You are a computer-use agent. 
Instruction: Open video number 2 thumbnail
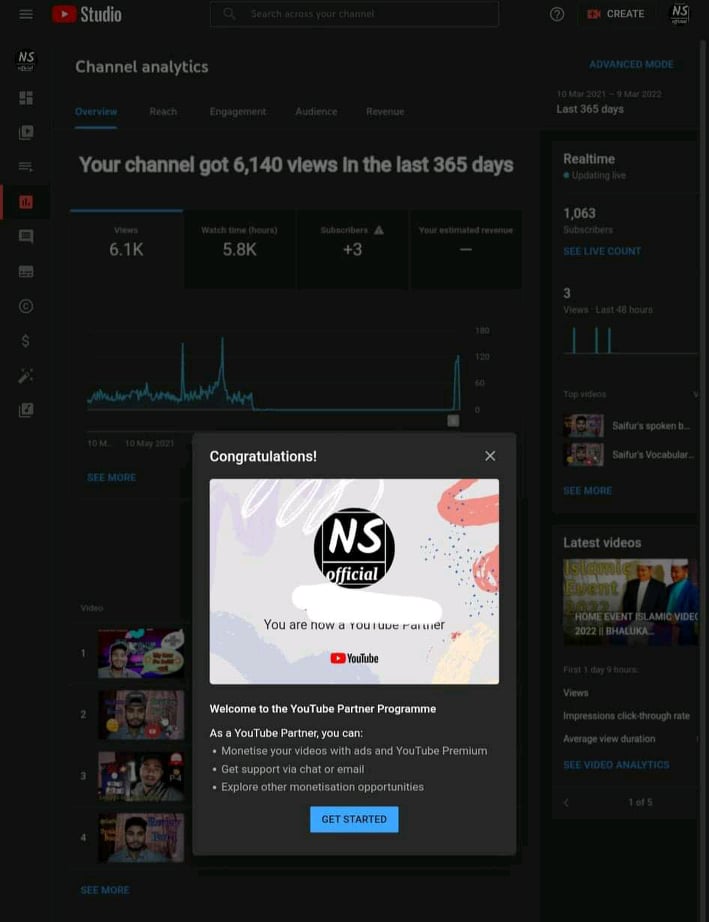pos(141,714)
